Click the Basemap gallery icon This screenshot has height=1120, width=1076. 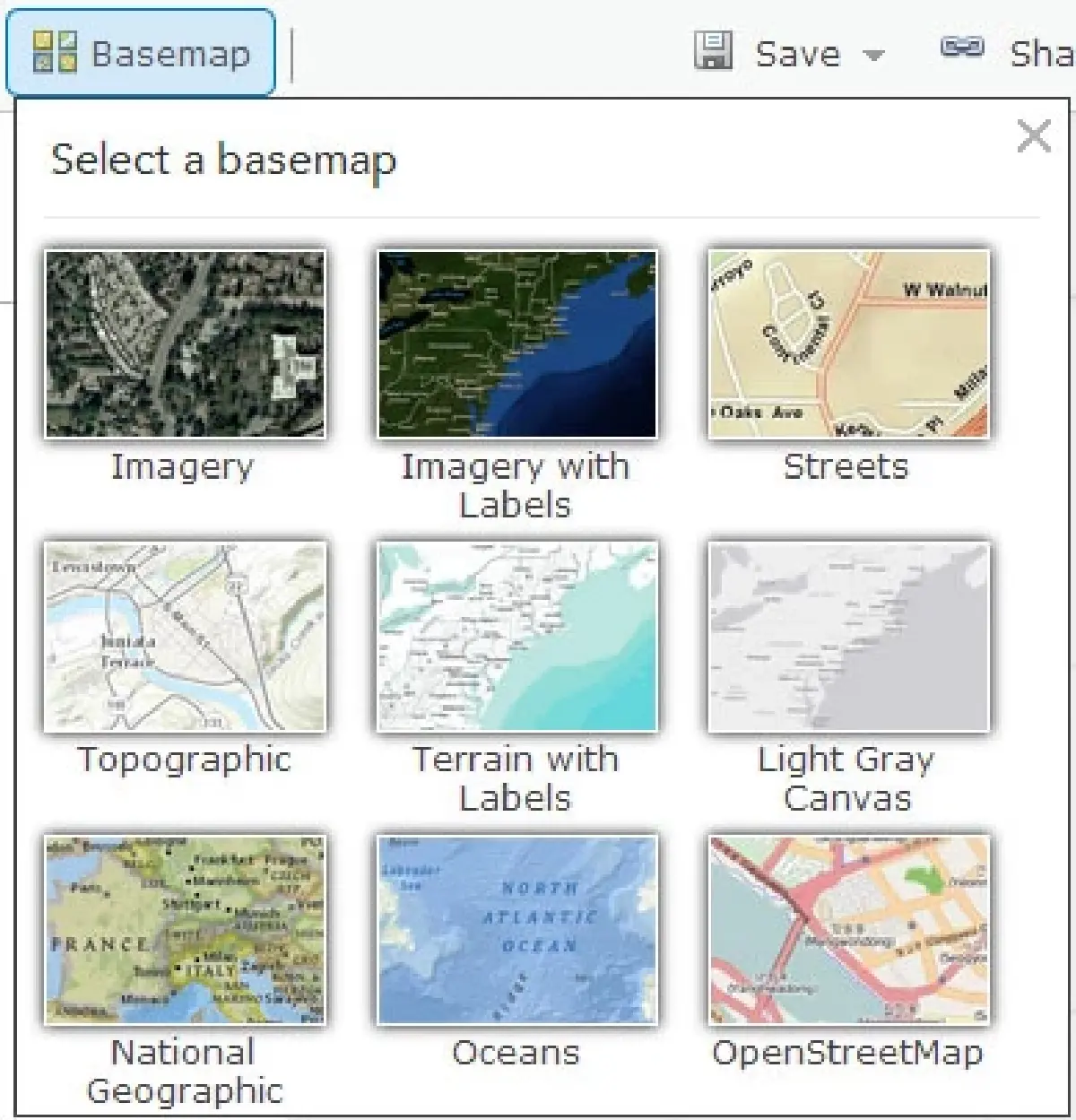click(x=54, y=52)
